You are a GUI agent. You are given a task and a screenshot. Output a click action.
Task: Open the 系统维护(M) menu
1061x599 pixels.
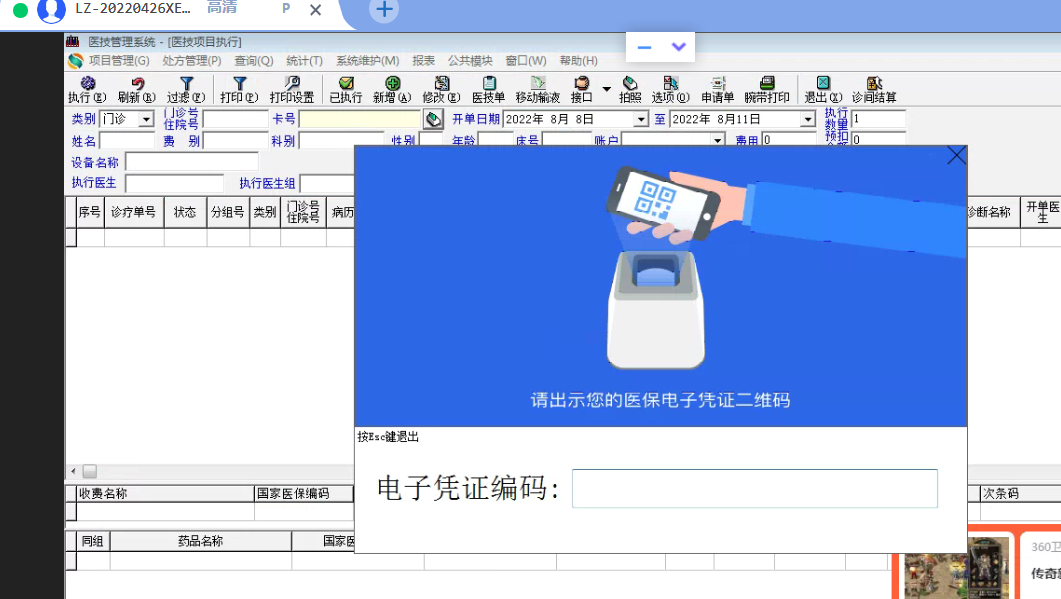coord(367,61)
